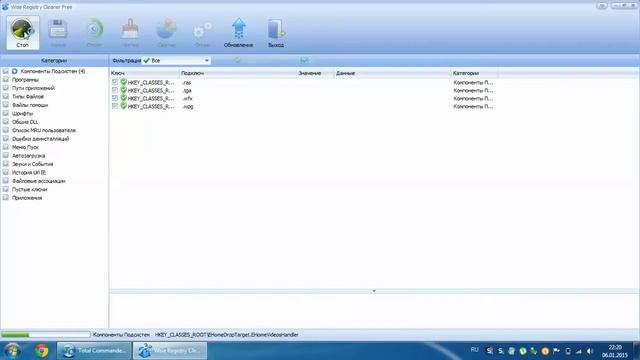Toggle the Шрифты category checkbox
This screenshot has height=360, width=640.
[x=6, y=113]
